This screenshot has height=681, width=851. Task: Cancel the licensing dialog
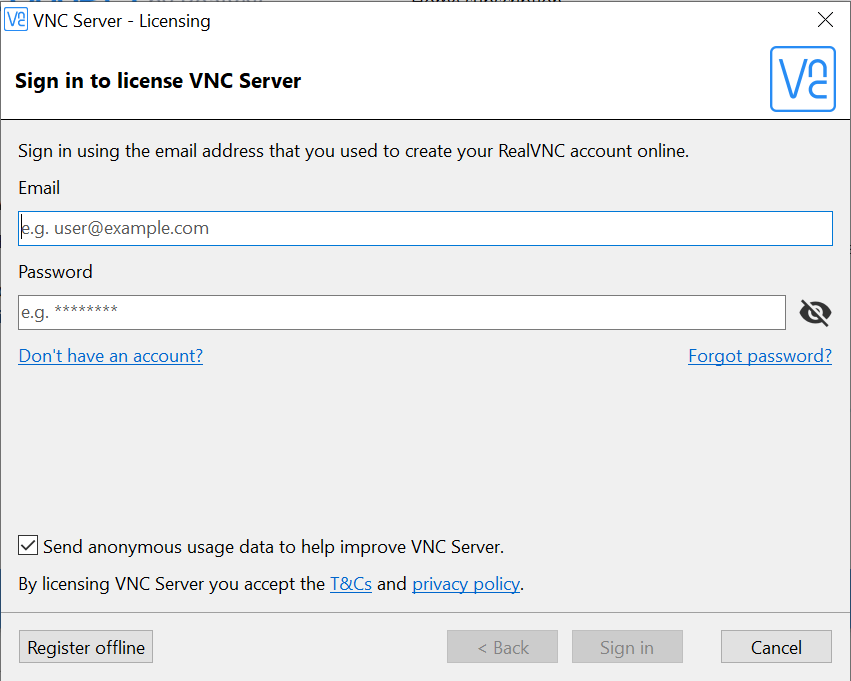pos(776,647)
